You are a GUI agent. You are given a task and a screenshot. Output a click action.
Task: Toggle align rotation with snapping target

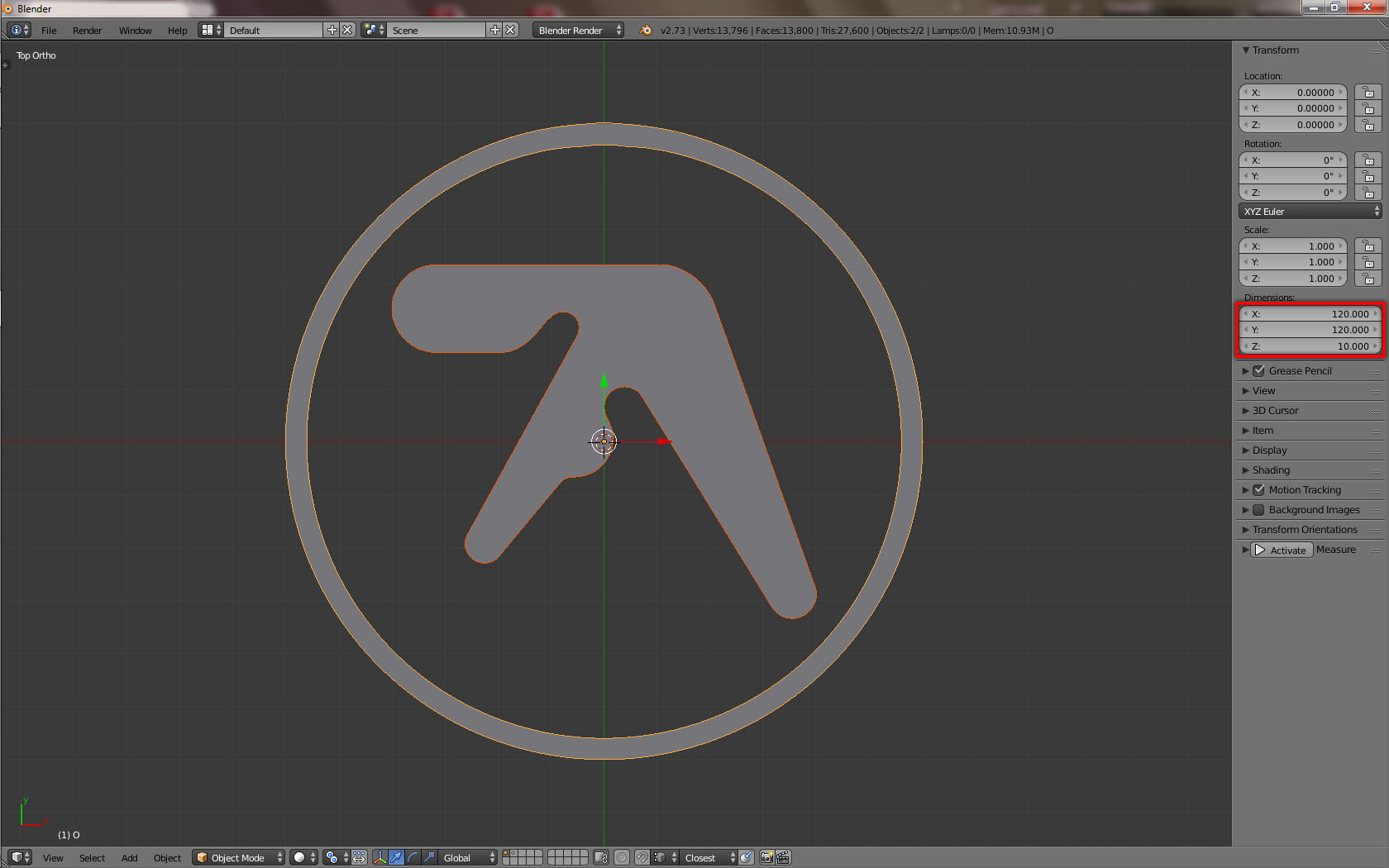pos(747,857)
